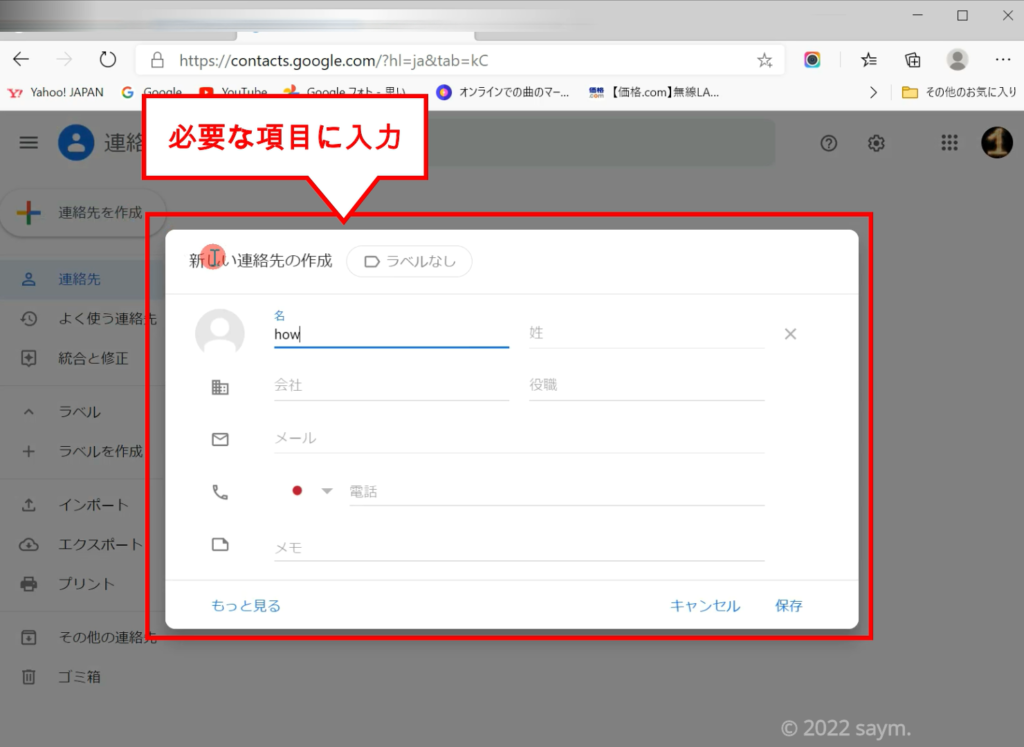Open the Google apps grid
1024x747 pixels.
point(949,143)
